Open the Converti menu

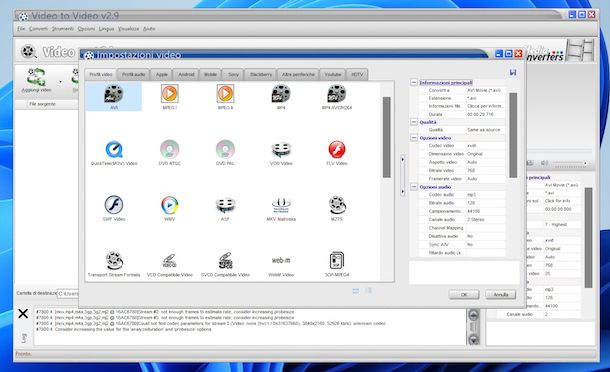38,29
